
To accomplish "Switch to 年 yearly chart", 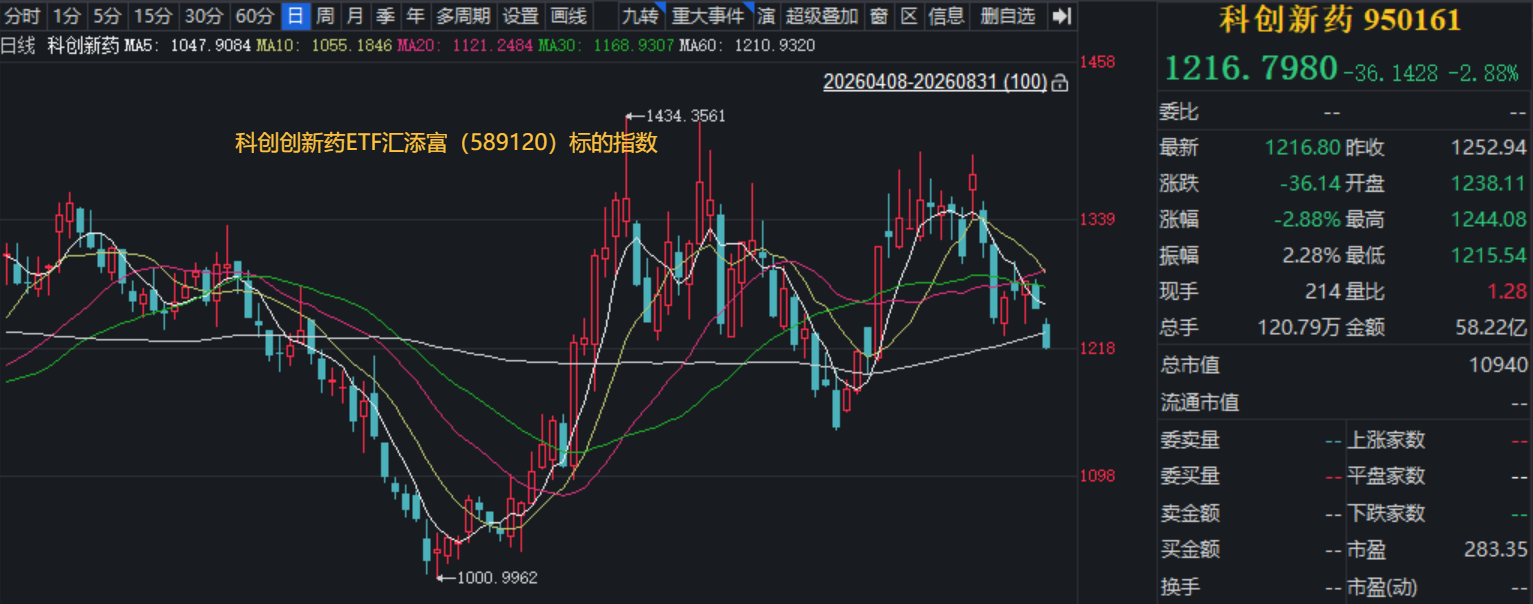I will coord(415,16).
